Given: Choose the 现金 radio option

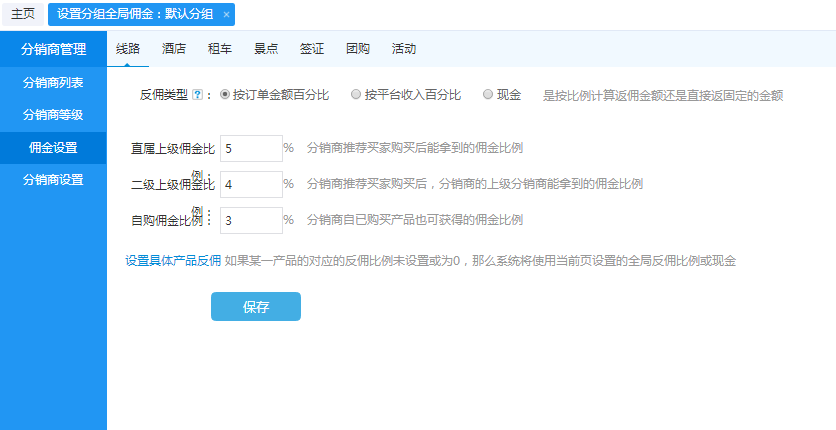Looking at the screenshot, I should 488,95.
